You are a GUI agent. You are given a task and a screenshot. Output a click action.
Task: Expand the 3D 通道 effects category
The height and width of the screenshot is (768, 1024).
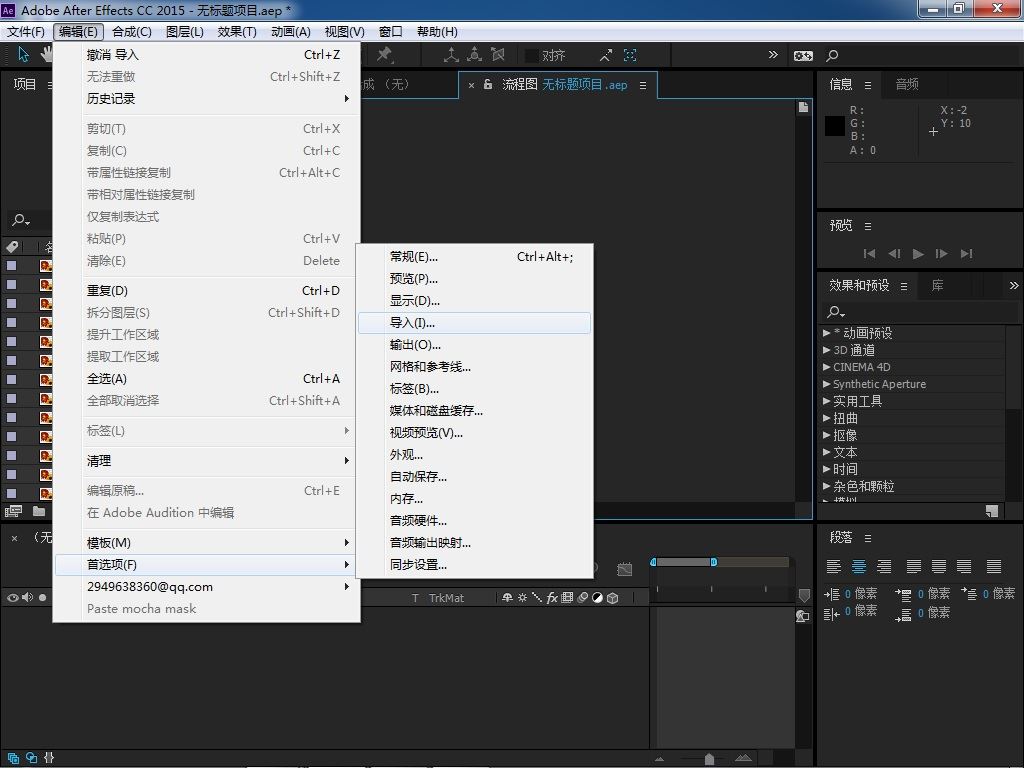tap(827, 350)
